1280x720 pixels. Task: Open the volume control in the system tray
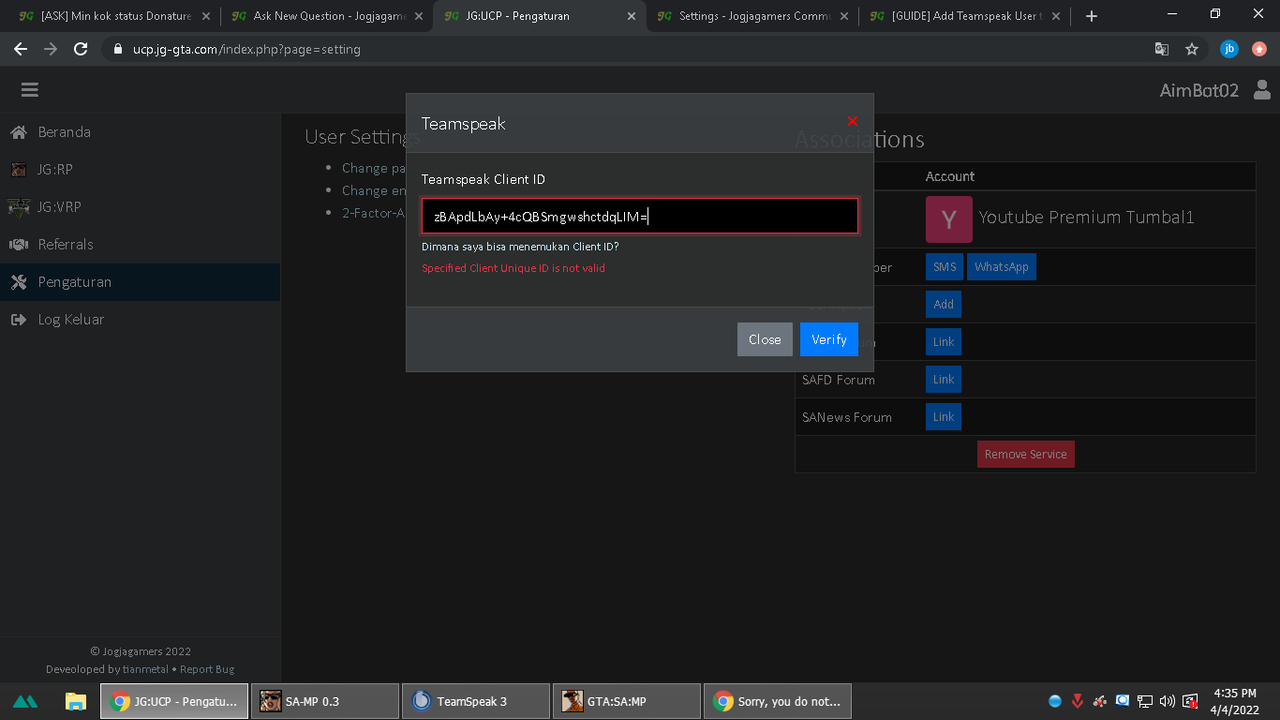(1167, 701)
